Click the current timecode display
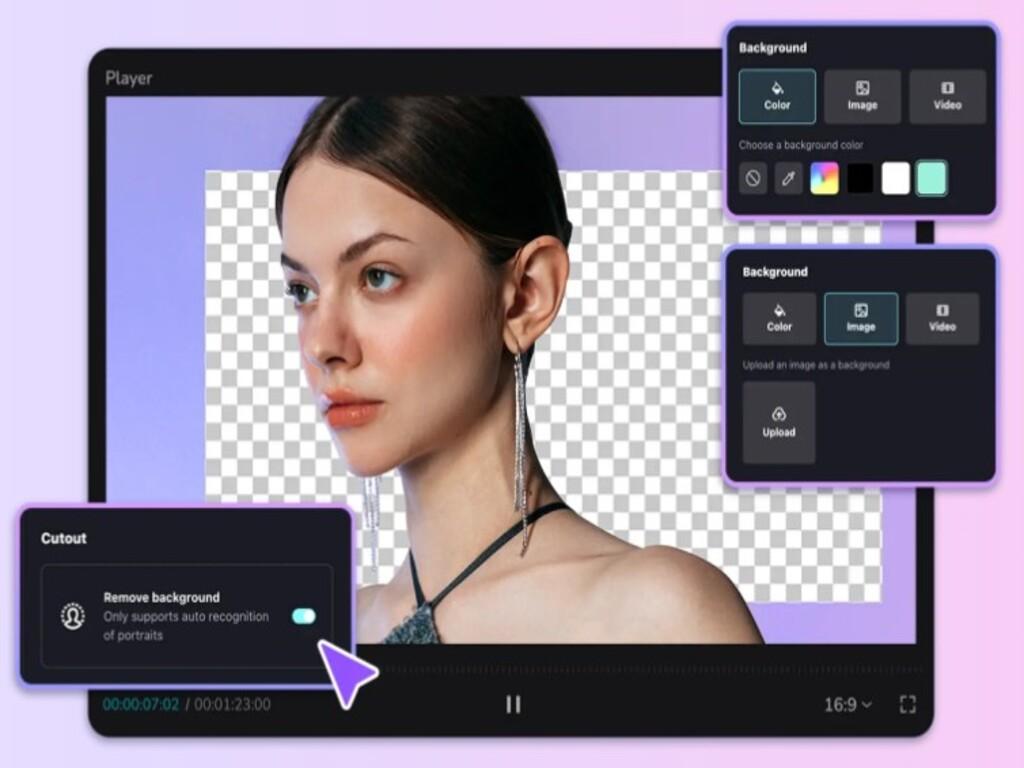Viewport: 1024px width, 768px height. (140, 704)
